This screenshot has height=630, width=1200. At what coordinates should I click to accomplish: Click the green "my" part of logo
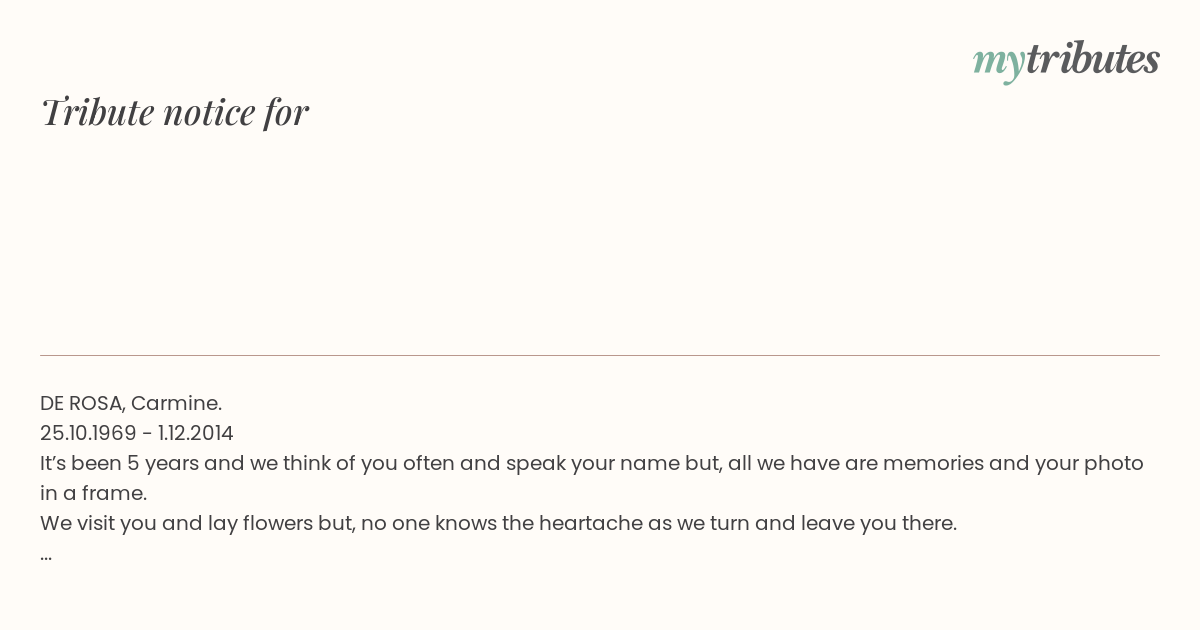click(999, 63)
